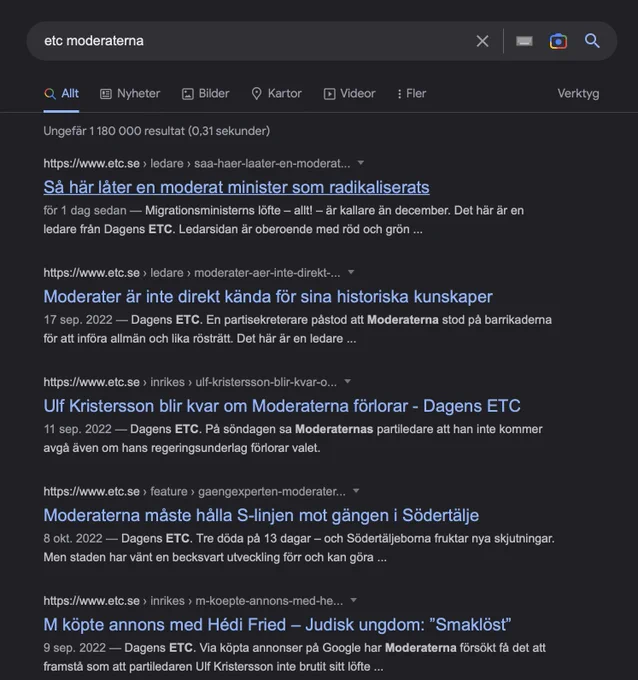This screenshot has width=638, height=680.
Task: Click URL text ending in 'saa-haer-laater-en-moderat...'
Action: coord(197,163)
